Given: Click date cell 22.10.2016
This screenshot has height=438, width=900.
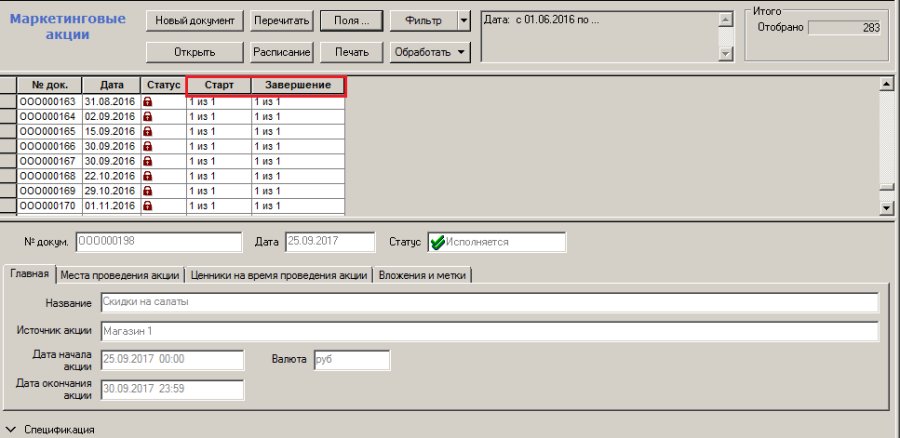Looking at the screenshot, I should pyautogui.click(x=111, y=176).
